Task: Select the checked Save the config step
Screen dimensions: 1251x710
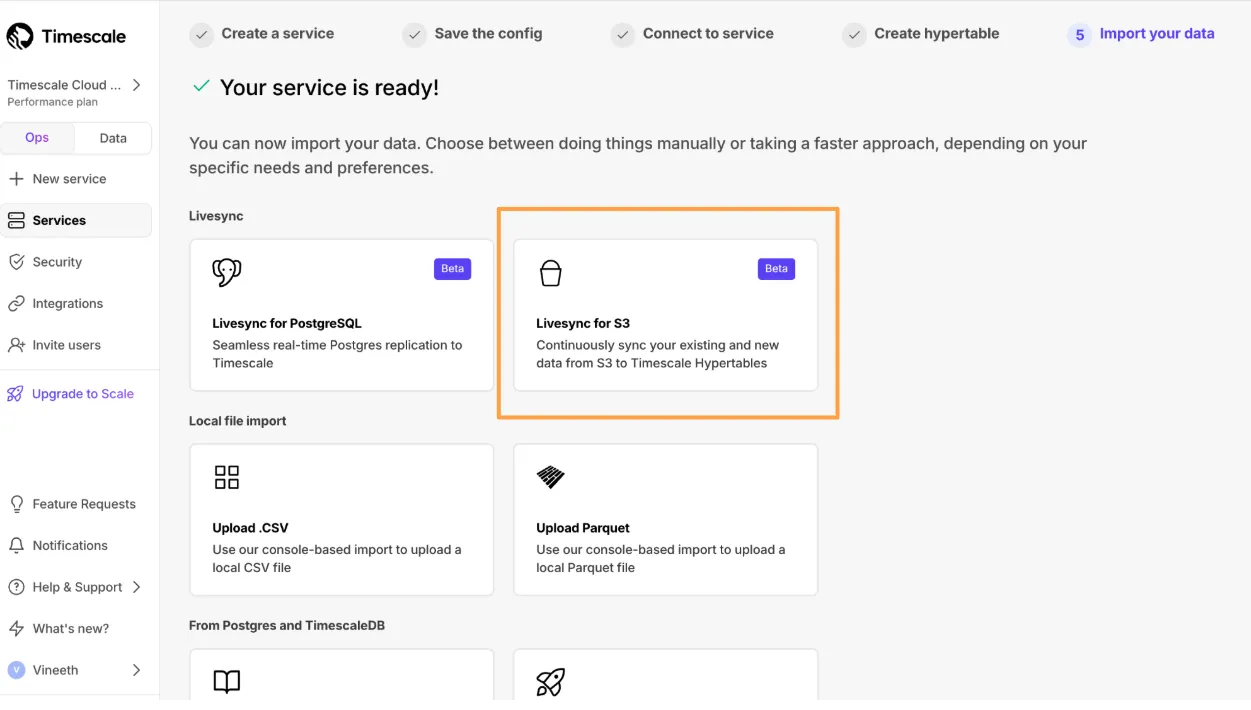Action: [x=473, y=34]
